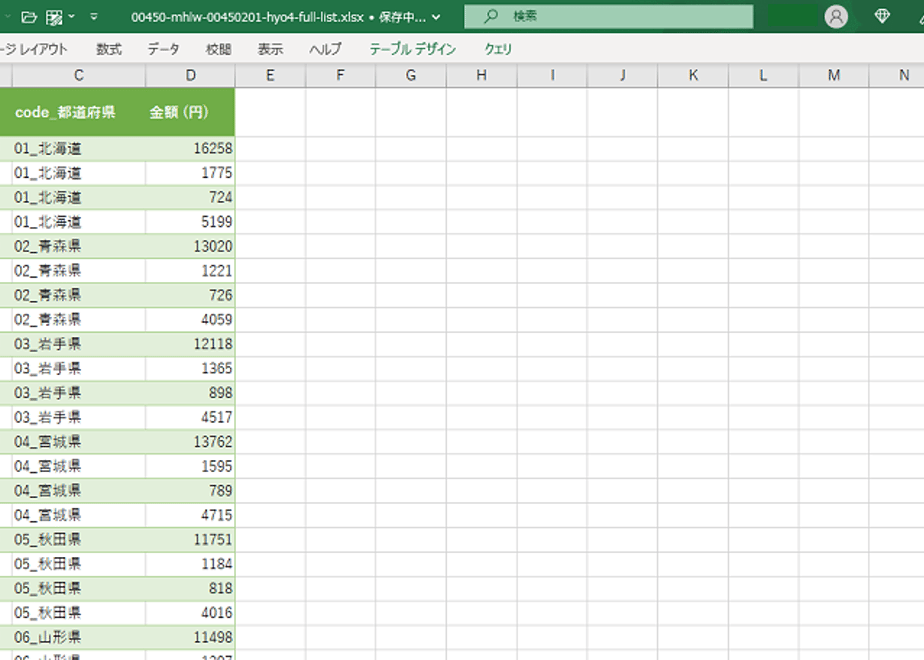
Task: Select column D header
Action: click(x=190, y=75)
